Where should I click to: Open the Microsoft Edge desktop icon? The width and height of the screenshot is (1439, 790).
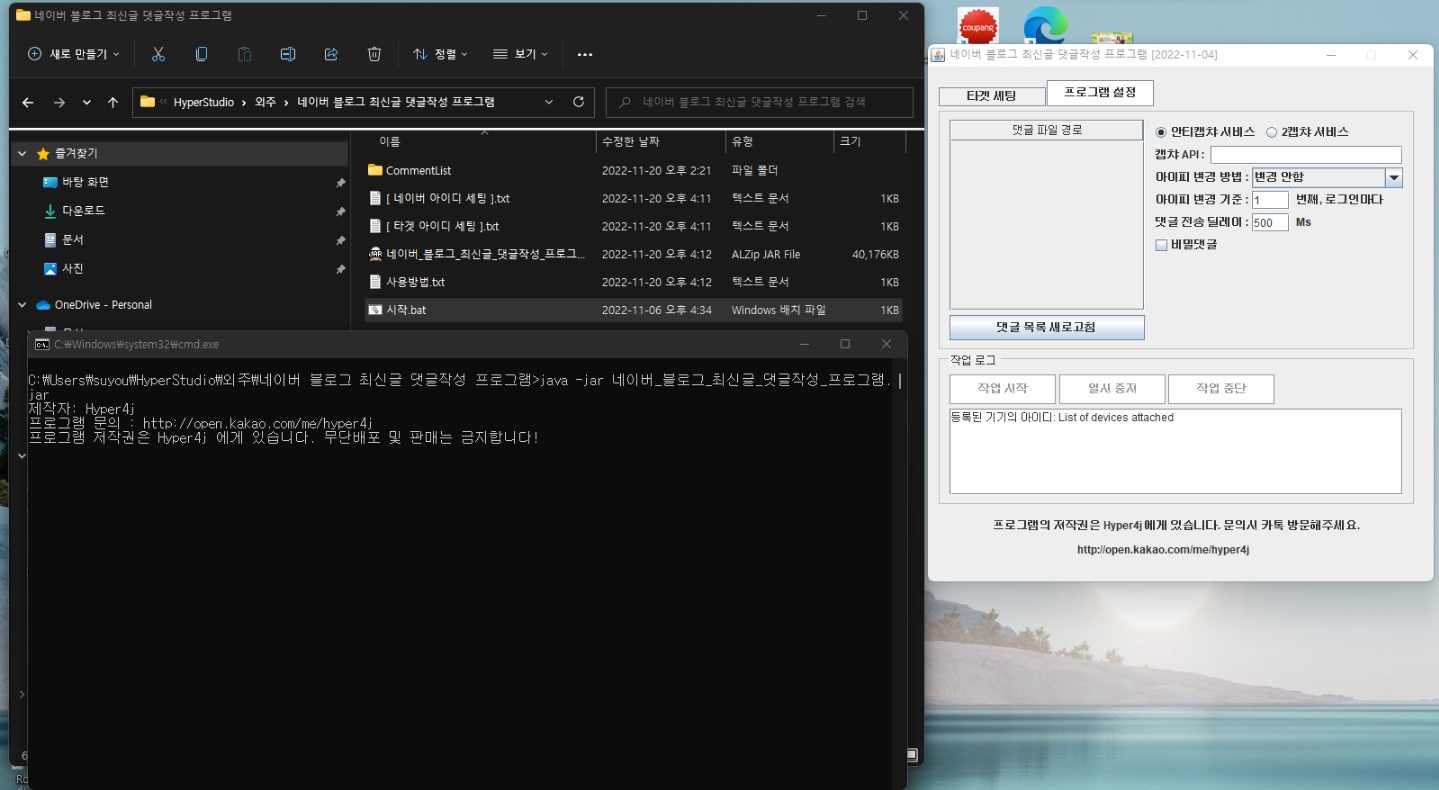tap(1045, 26)
